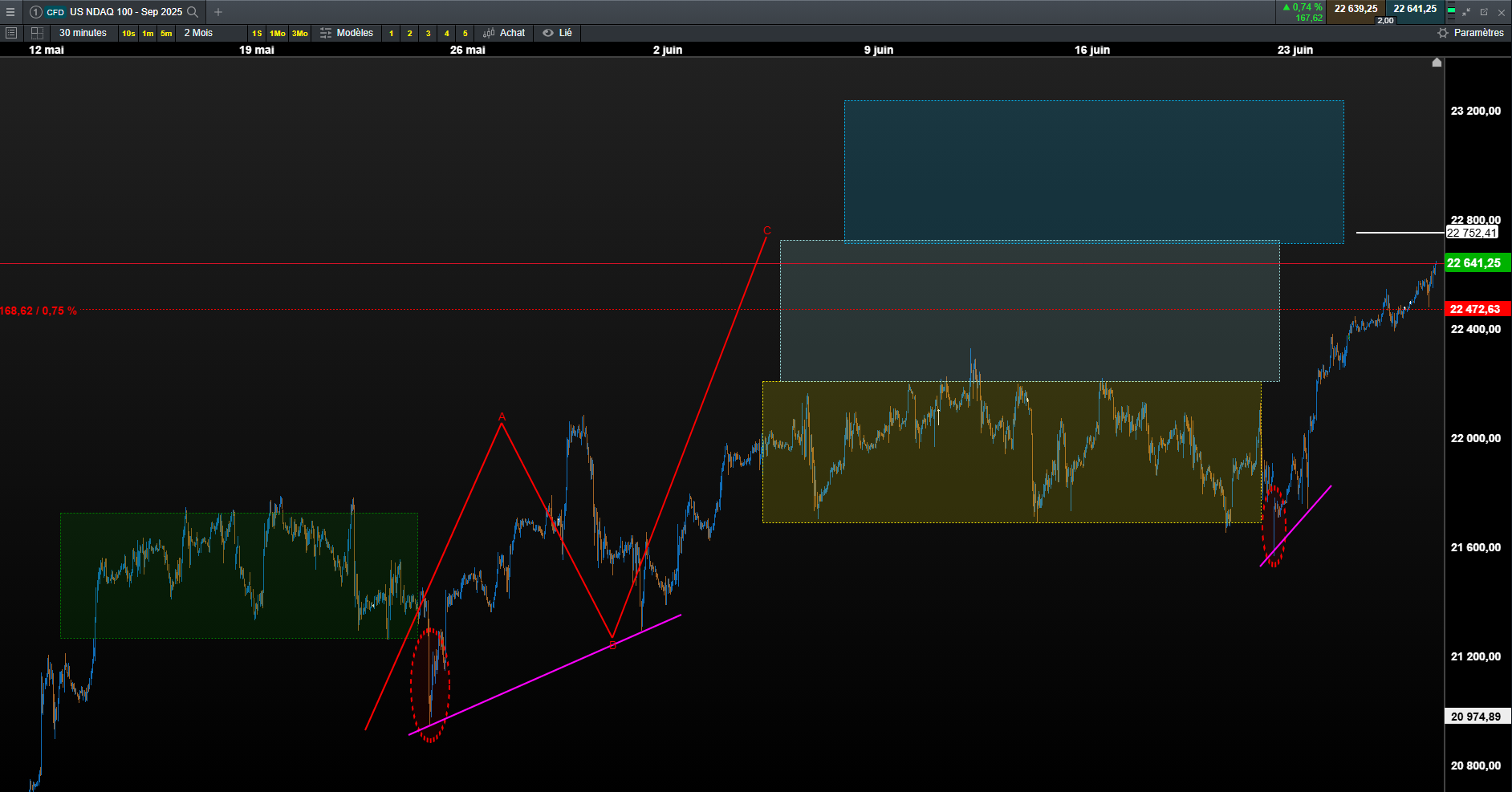Image resolution: width=1512 pixels, height=792 pixels.
Task: Close the chart panel
Action: pyautogui.click(x=1502, y=12)
